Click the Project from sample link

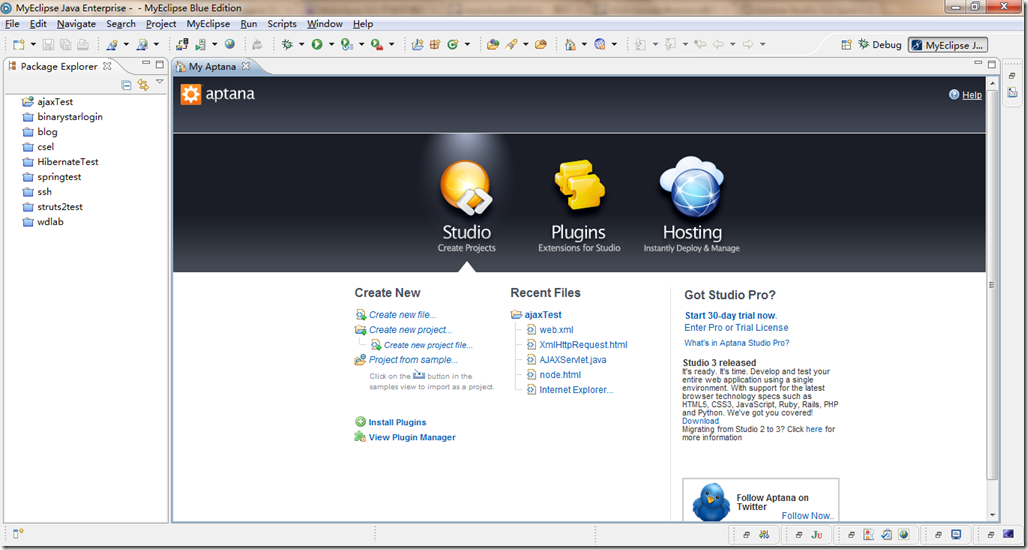coord(413,360)
